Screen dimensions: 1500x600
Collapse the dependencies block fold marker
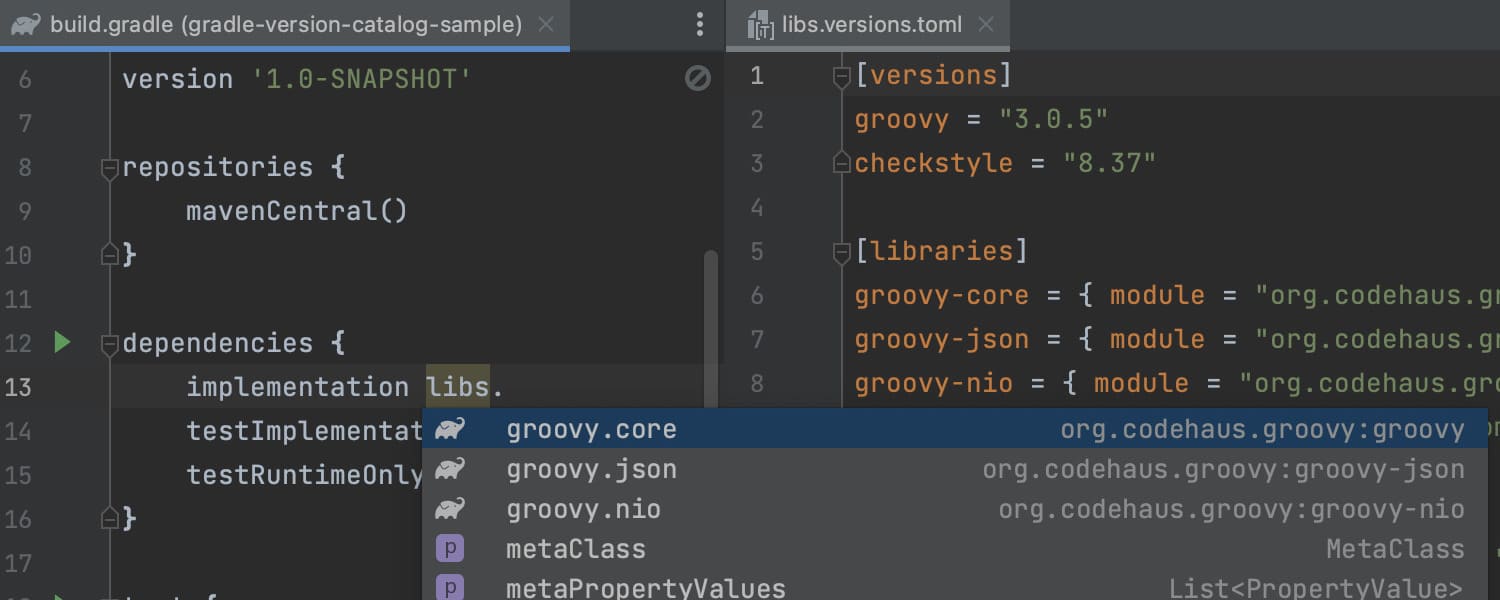click(x=110, y=344)
